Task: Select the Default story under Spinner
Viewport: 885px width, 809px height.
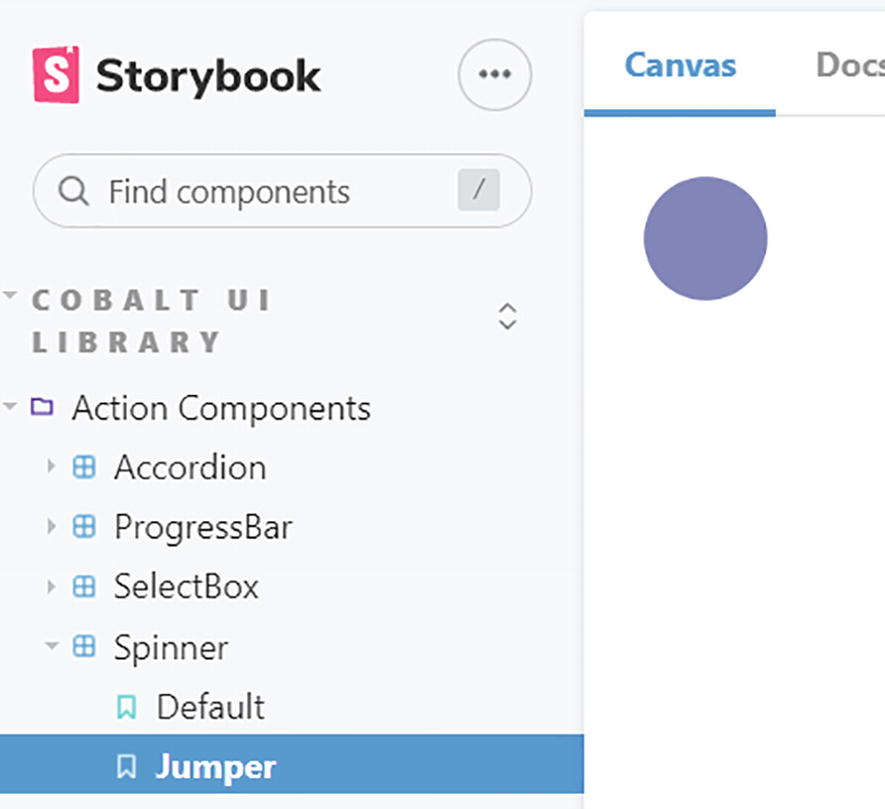Action: 210,707
